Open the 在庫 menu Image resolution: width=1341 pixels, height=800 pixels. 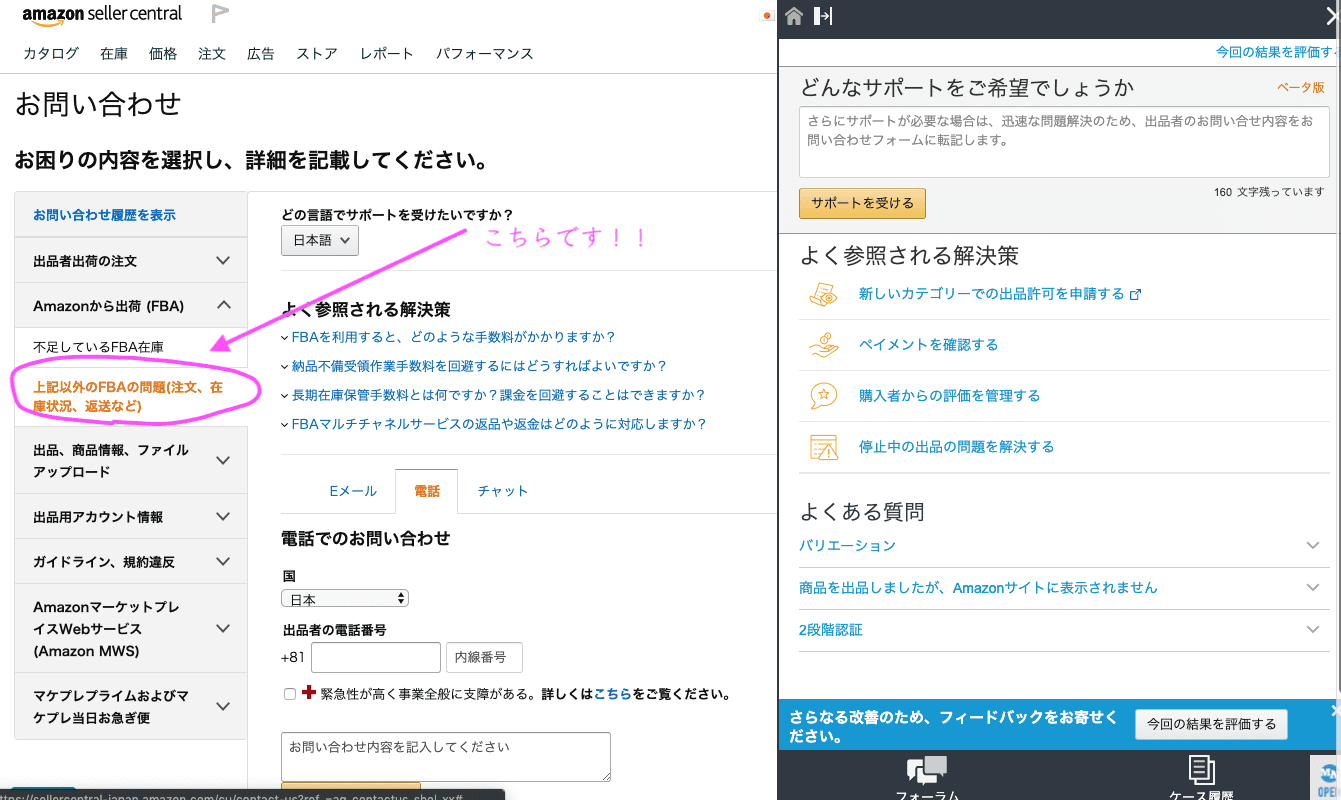click(x=113, y=54)
